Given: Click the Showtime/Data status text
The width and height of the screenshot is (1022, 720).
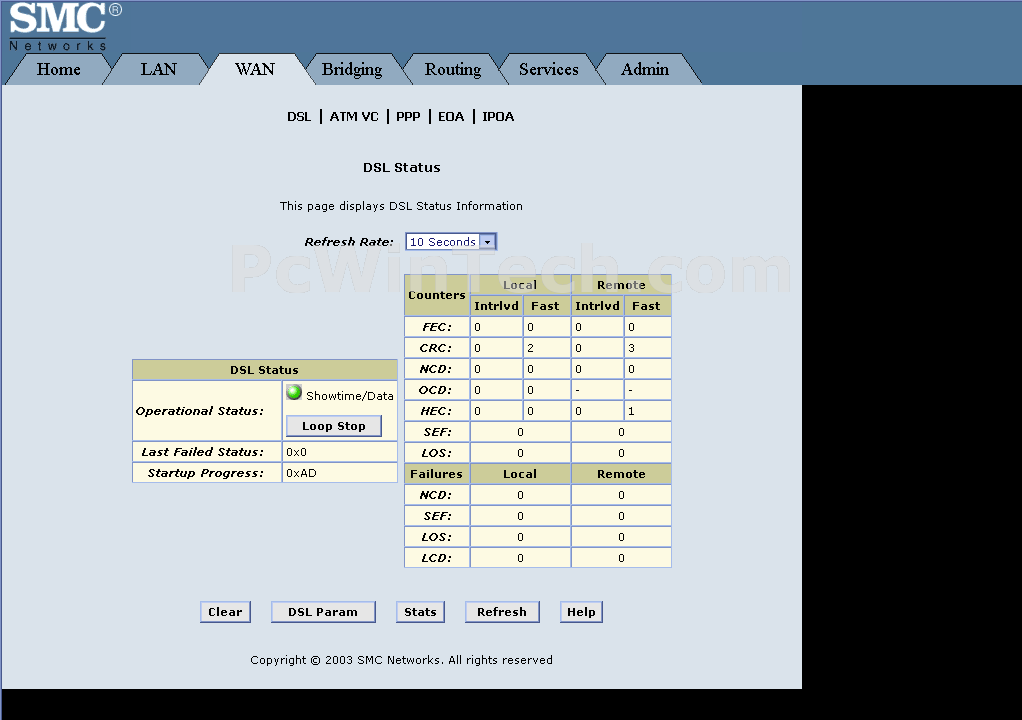Looking at the screenshot, I should 350,396.
